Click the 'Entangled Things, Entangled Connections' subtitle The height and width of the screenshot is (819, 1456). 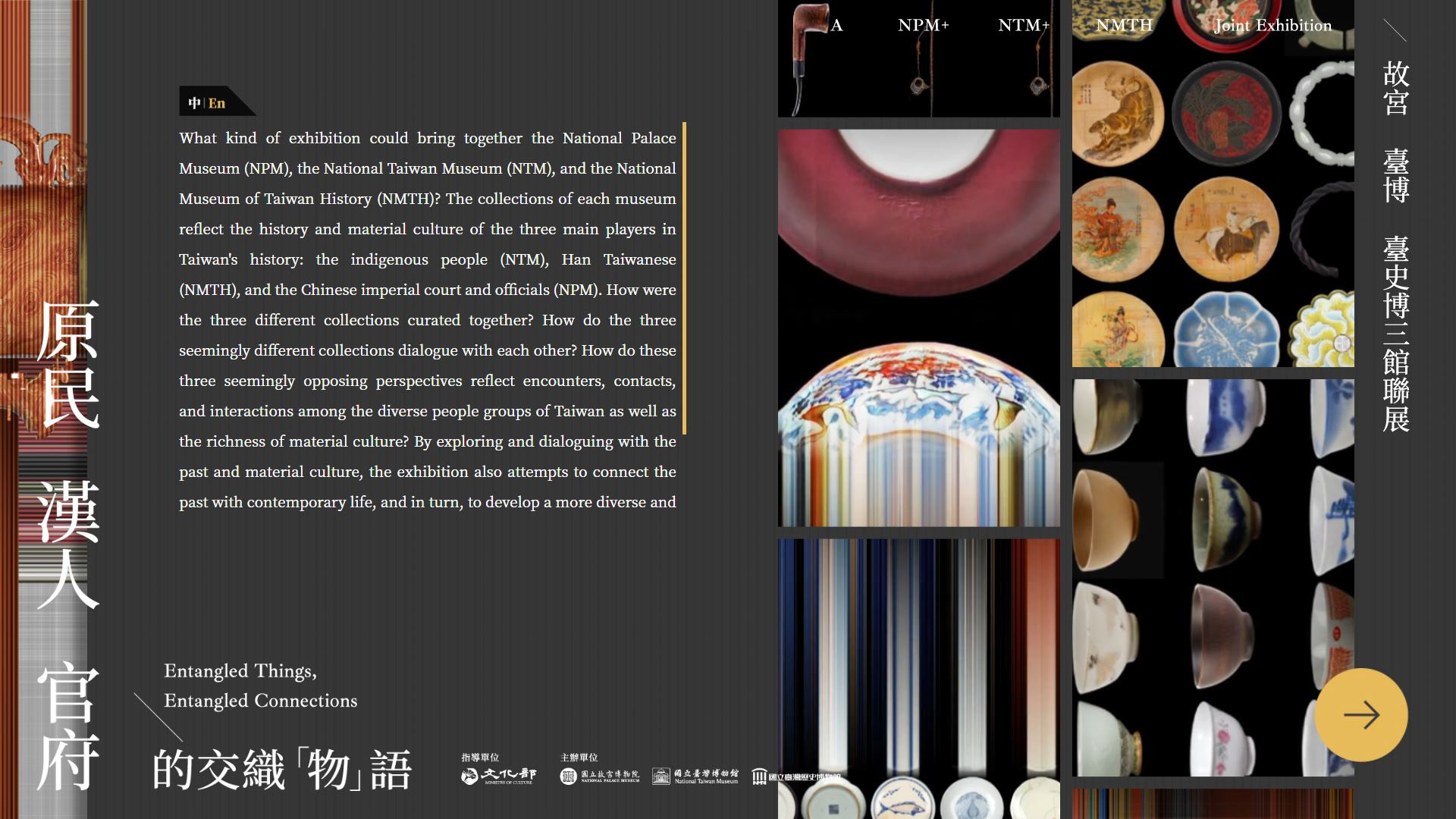click(260, 686)
